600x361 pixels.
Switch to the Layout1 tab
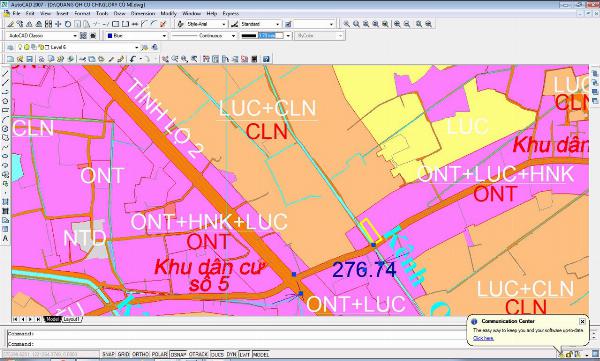[72, 319]
